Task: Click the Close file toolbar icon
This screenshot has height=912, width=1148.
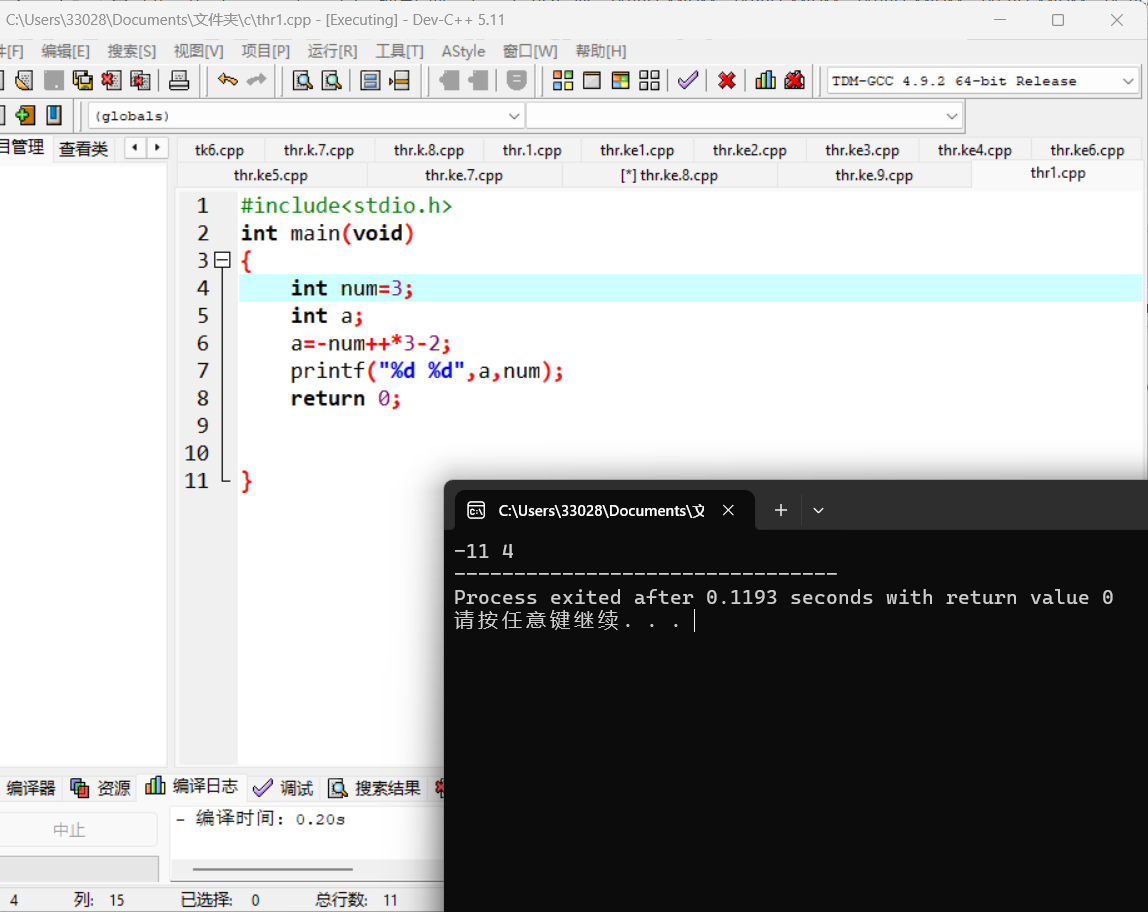Action: point(111,81)
